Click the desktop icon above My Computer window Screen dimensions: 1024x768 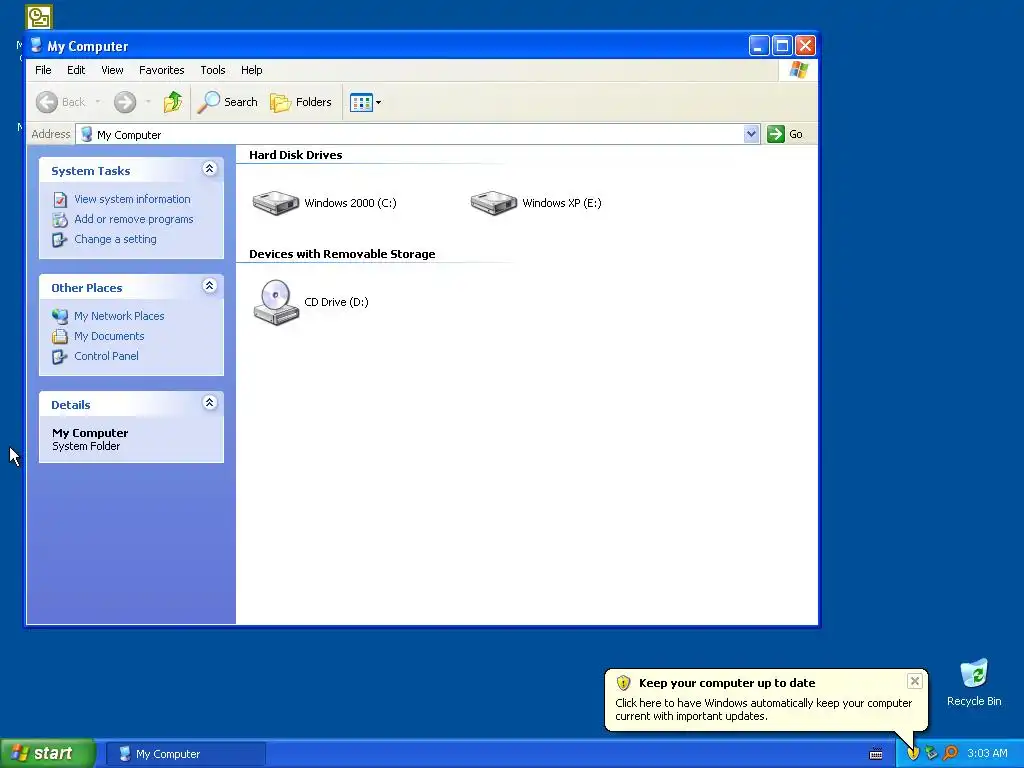(x=39, y=17)
